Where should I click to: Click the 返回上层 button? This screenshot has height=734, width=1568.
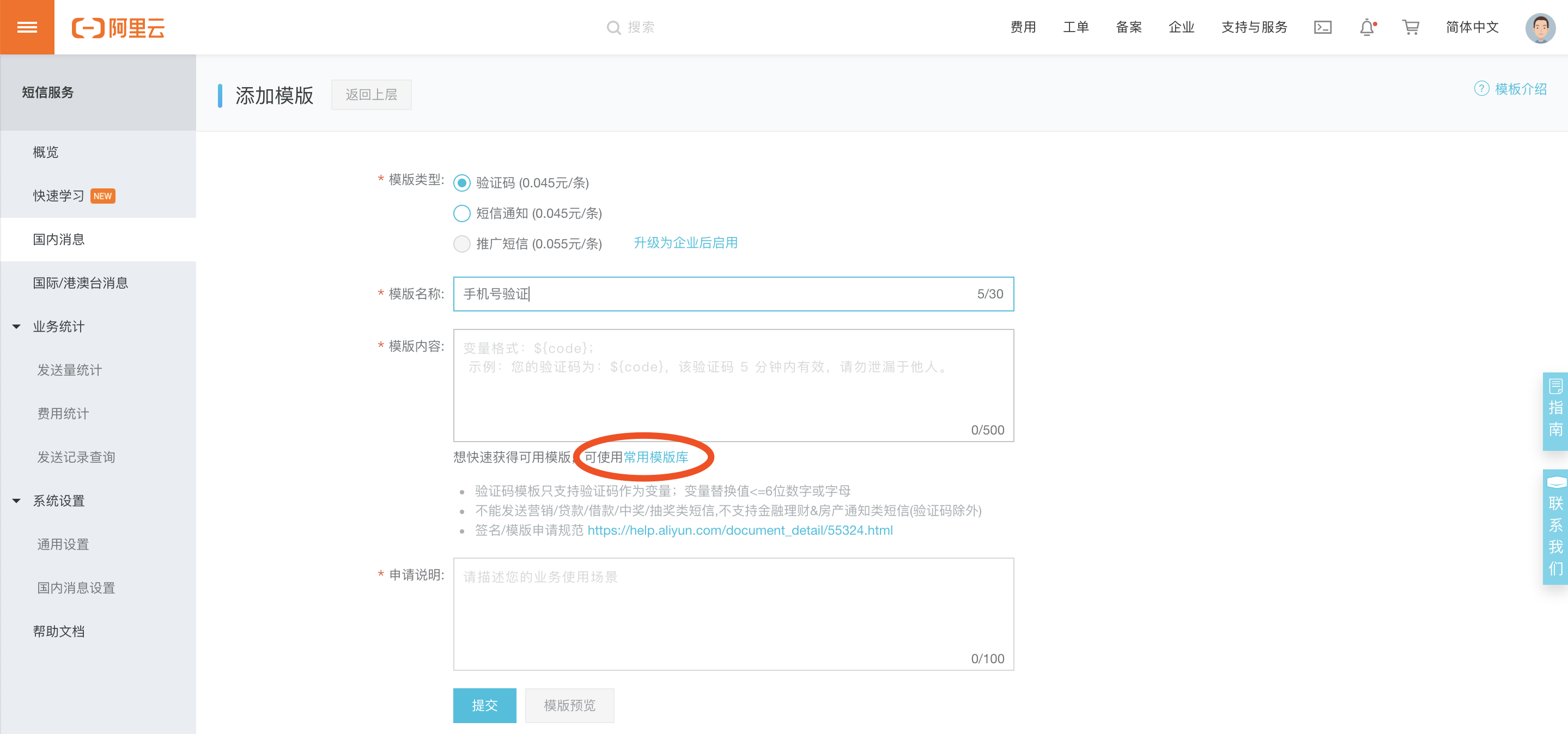tap(372, 94)
